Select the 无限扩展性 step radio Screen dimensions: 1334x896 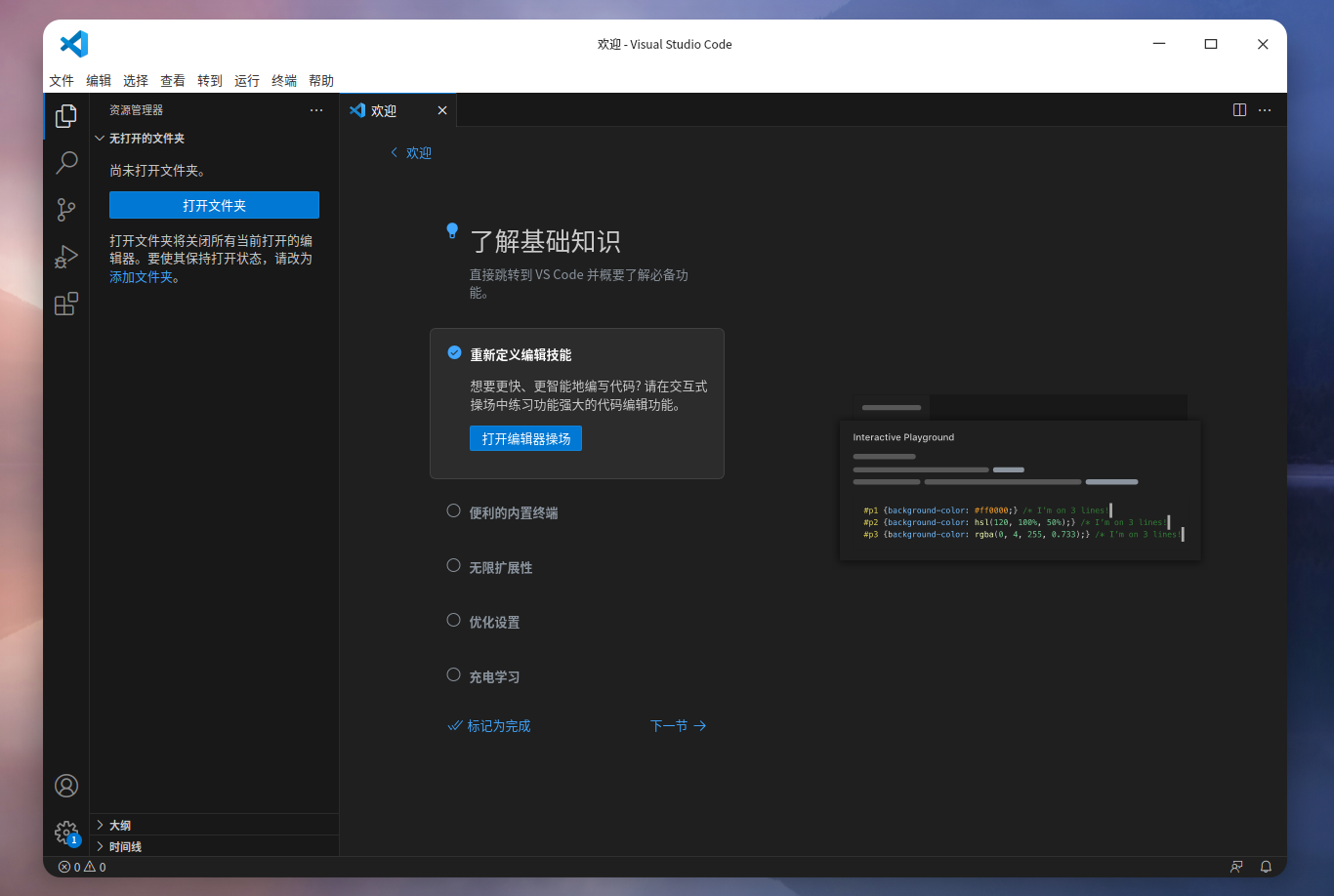point(454,566)
